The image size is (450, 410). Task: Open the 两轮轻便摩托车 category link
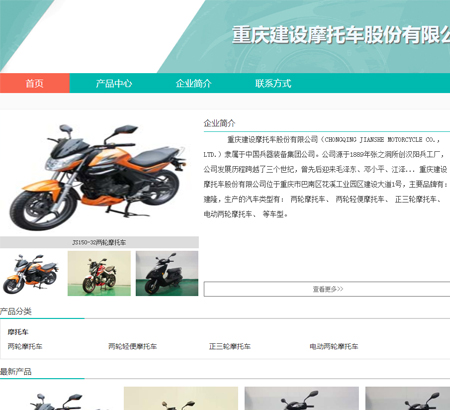click(x=132, y=346)
